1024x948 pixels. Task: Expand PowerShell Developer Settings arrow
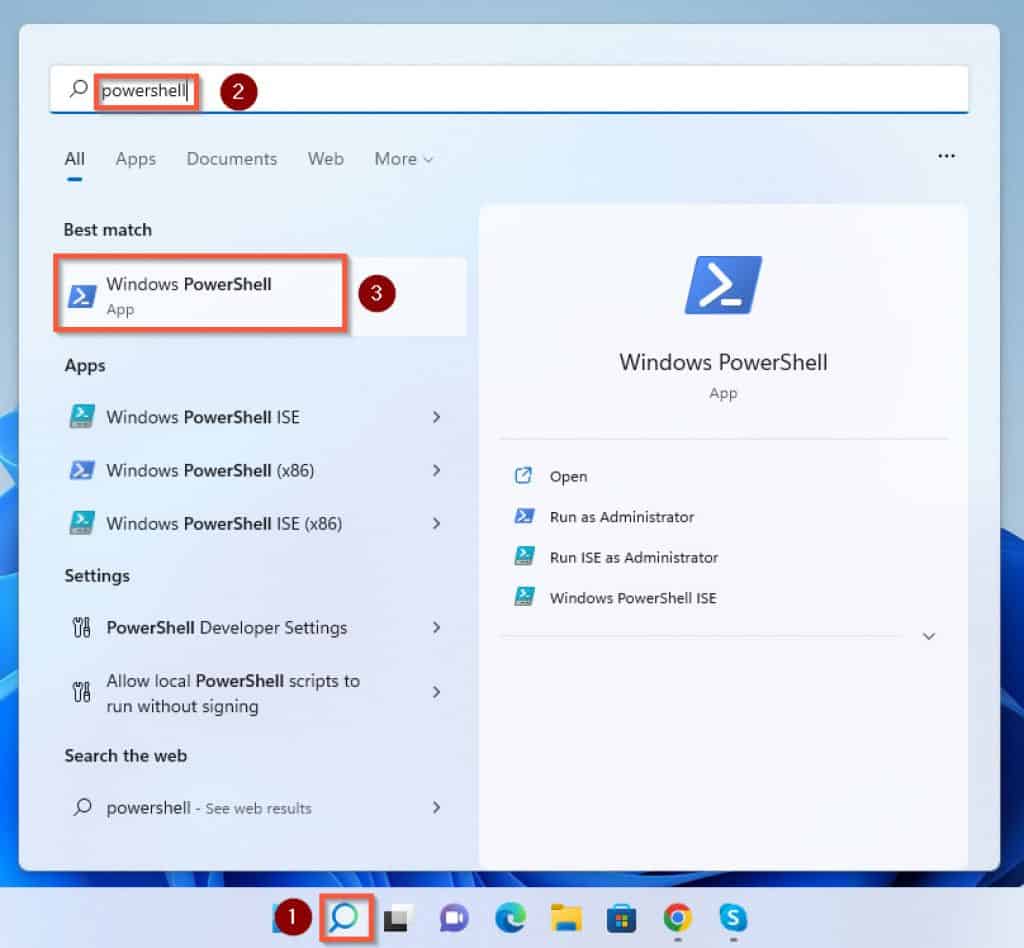[x=436, y=627]
